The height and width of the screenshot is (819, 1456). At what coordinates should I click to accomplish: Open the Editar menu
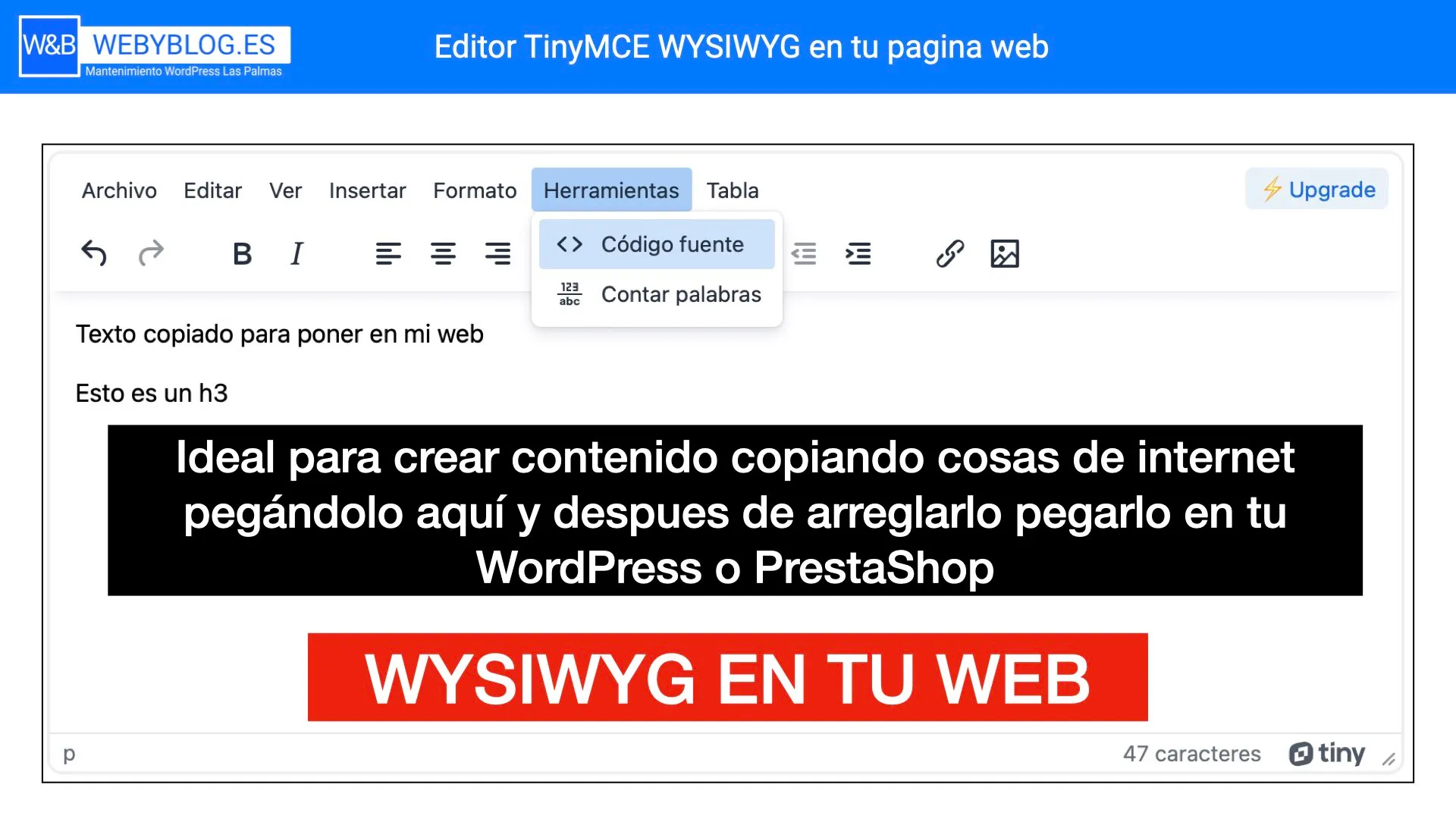coord(212,190)
